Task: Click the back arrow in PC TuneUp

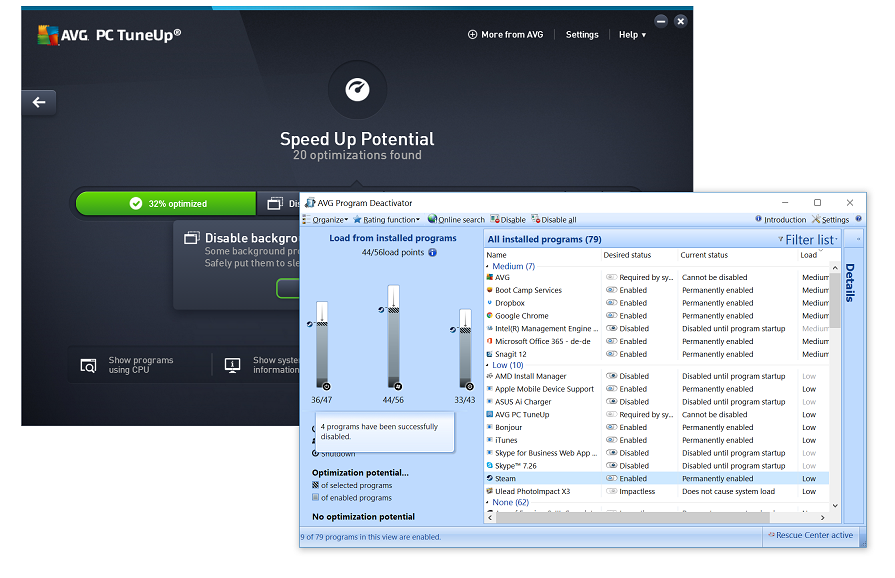Action: [x=39, y=103]
